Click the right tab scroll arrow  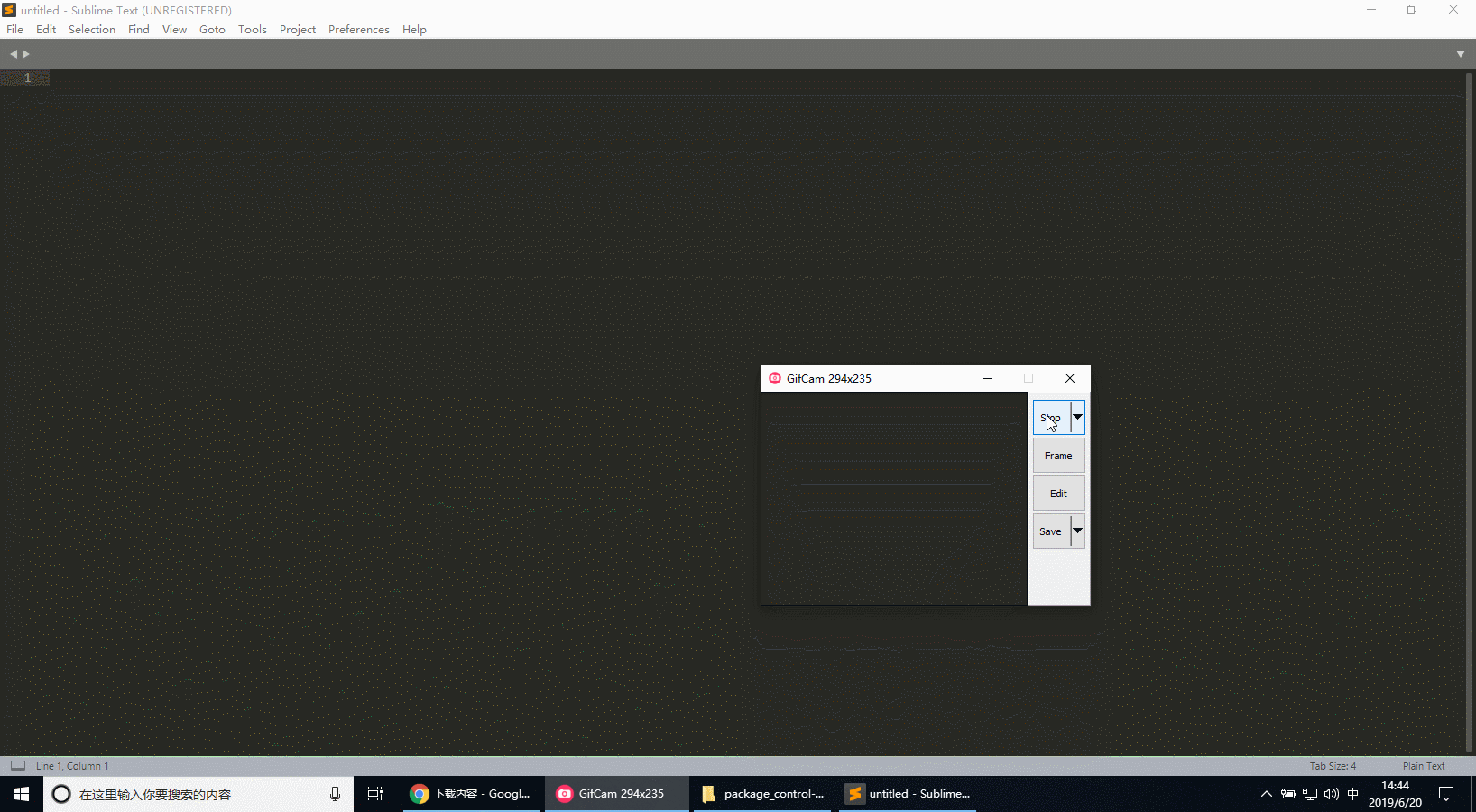pyautogui.click(x=26, y=54)
